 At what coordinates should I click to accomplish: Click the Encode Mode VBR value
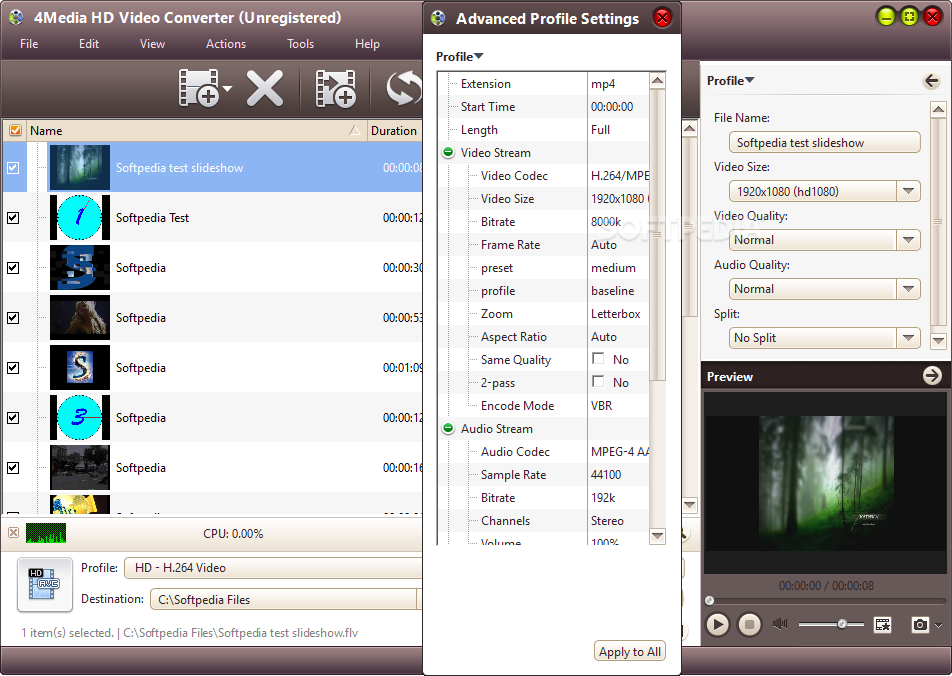pos(602,406)
